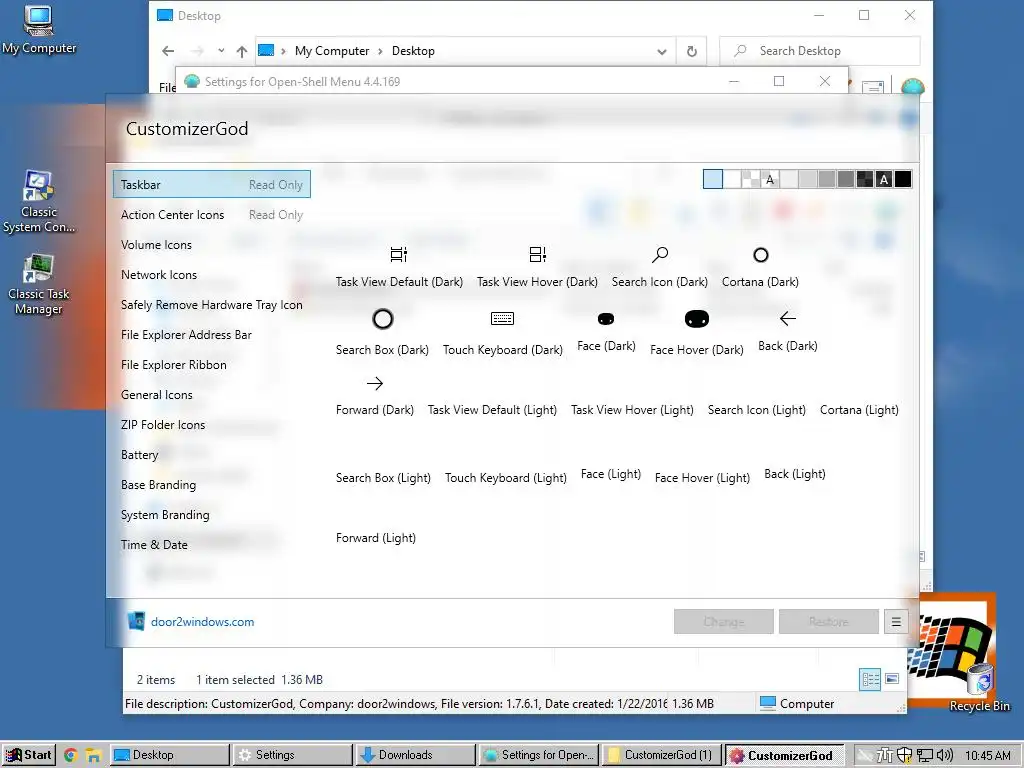Image resolution: width=1024 pixels, height=768 pixels.
Task: Choose the light blue preview background swatch
Action: [712, 179]
